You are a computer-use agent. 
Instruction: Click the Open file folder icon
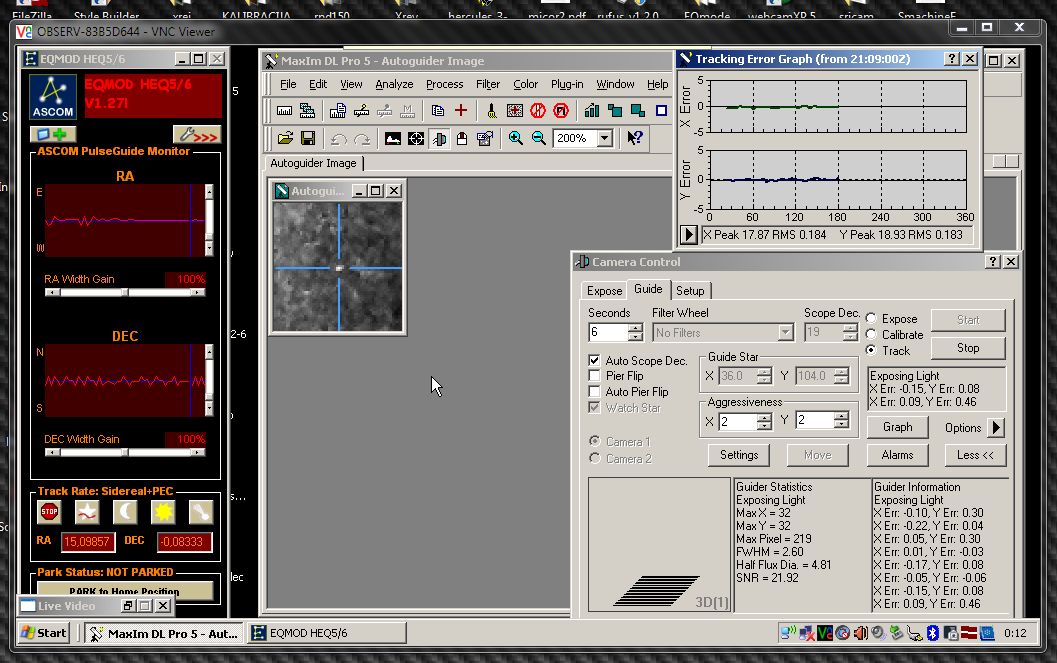click(285, 138)
